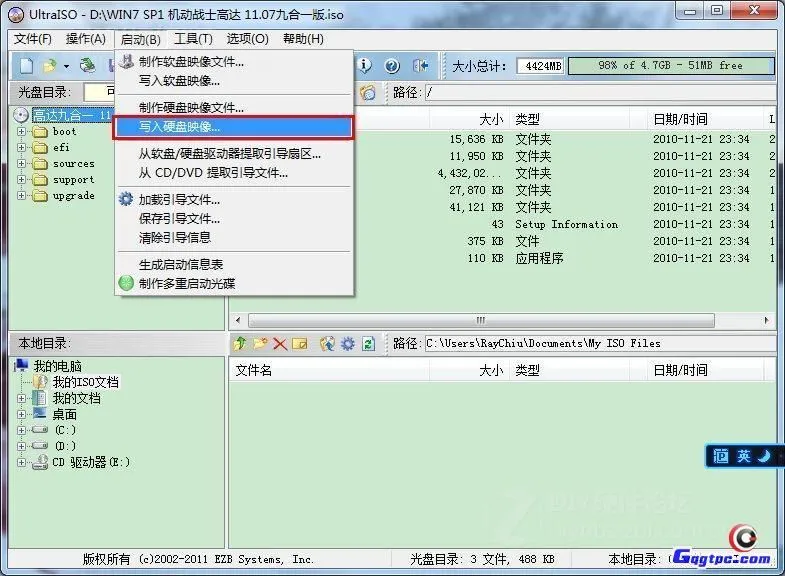Click the refresh icon in local toolbar
This screenshot has height=576, width=785.
coord(368,344)
